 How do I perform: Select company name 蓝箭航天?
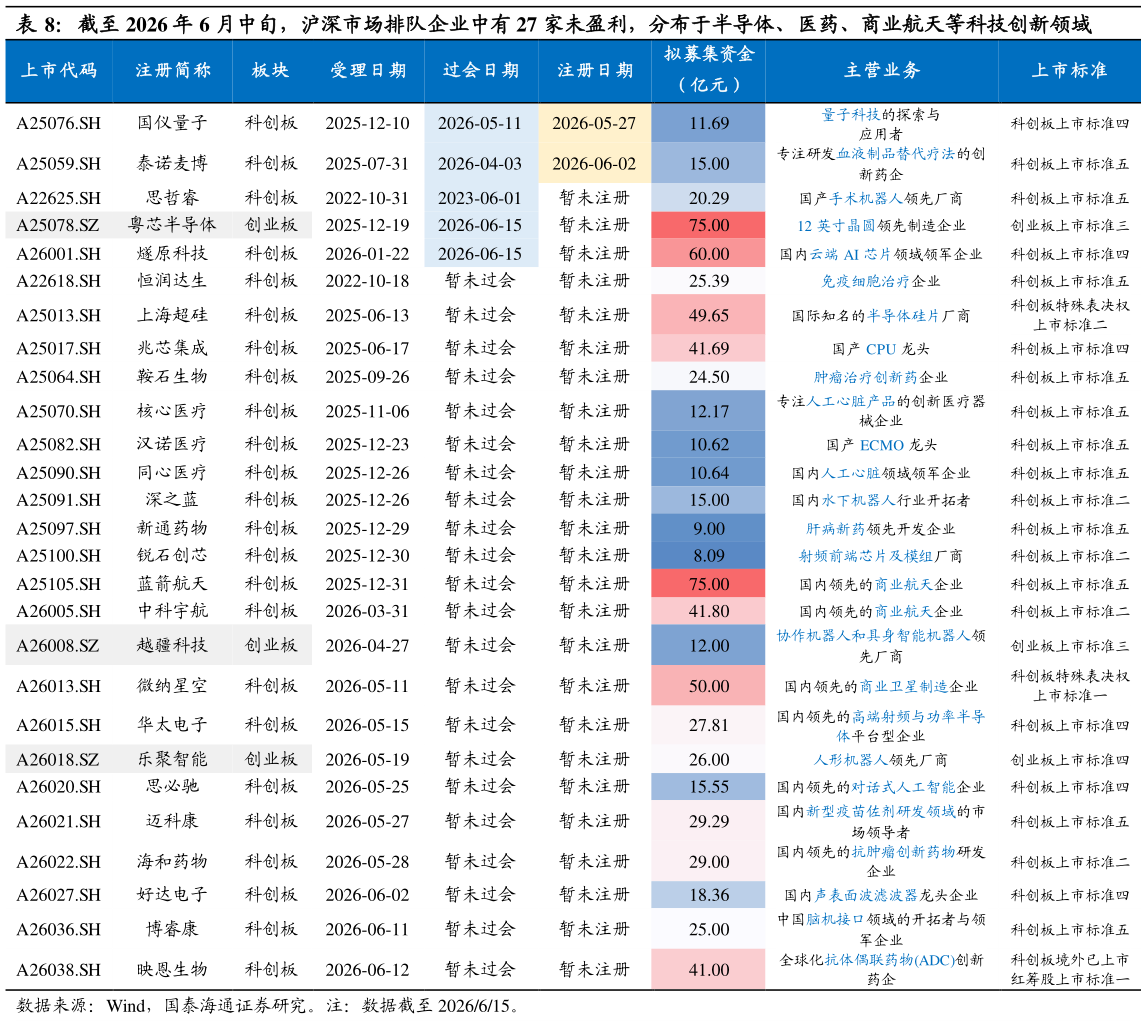coord(172,585)
